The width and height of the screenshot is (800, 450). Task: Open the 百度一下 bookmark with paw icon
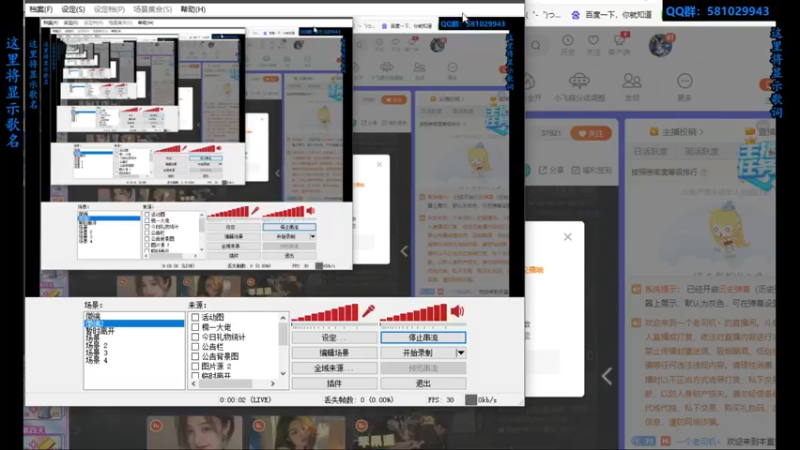coord(611,15)
